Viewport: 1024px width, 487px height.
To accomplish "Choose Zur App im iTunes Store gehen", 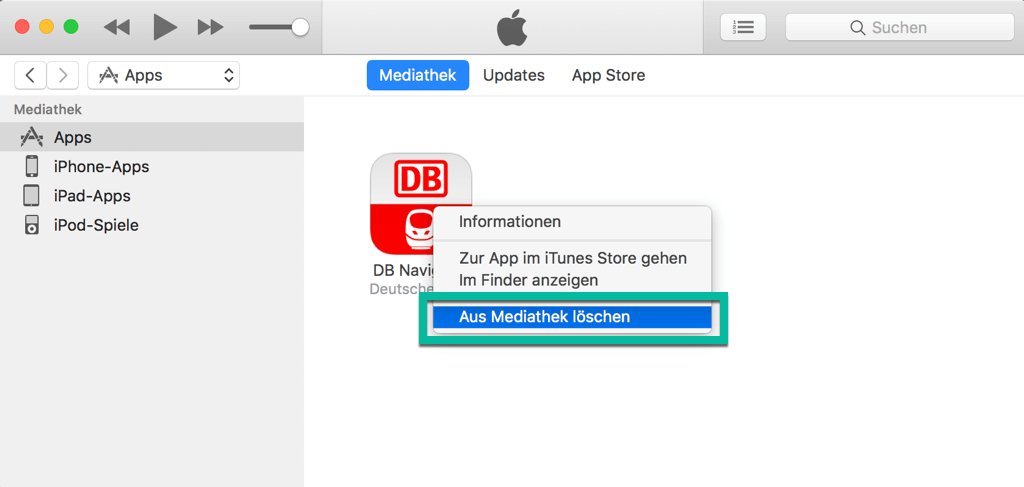I will pyautogui.click(x=571, y=258).
